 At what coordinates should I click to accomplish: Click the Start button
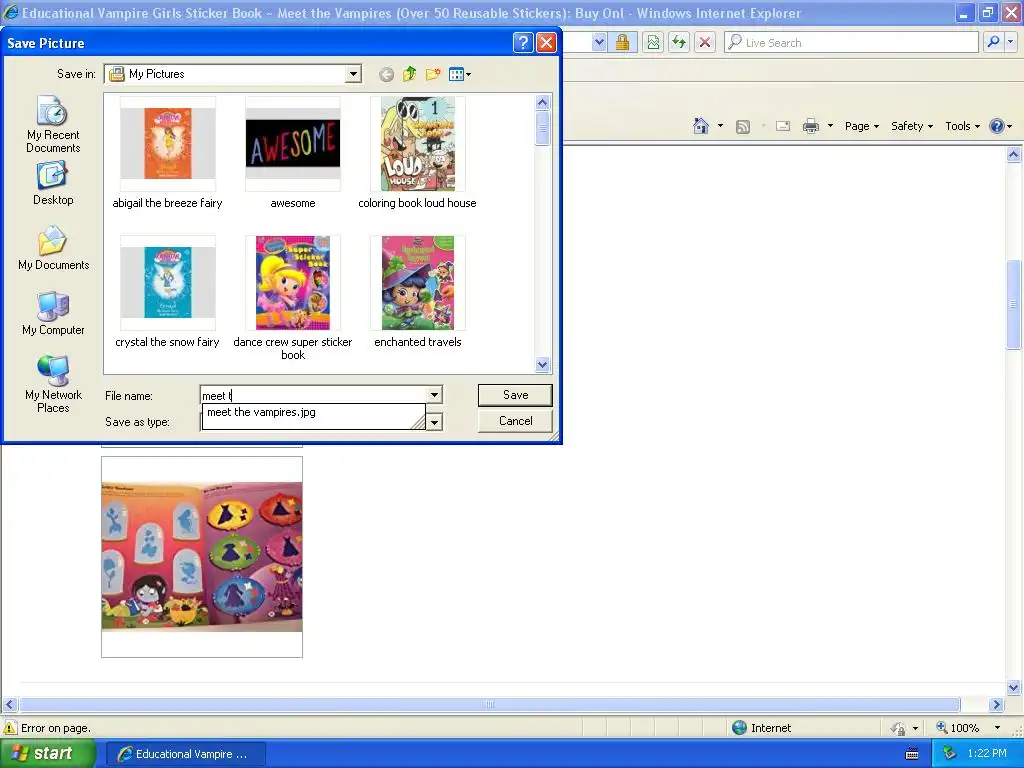pyautogui.click(x=47, y=754)
